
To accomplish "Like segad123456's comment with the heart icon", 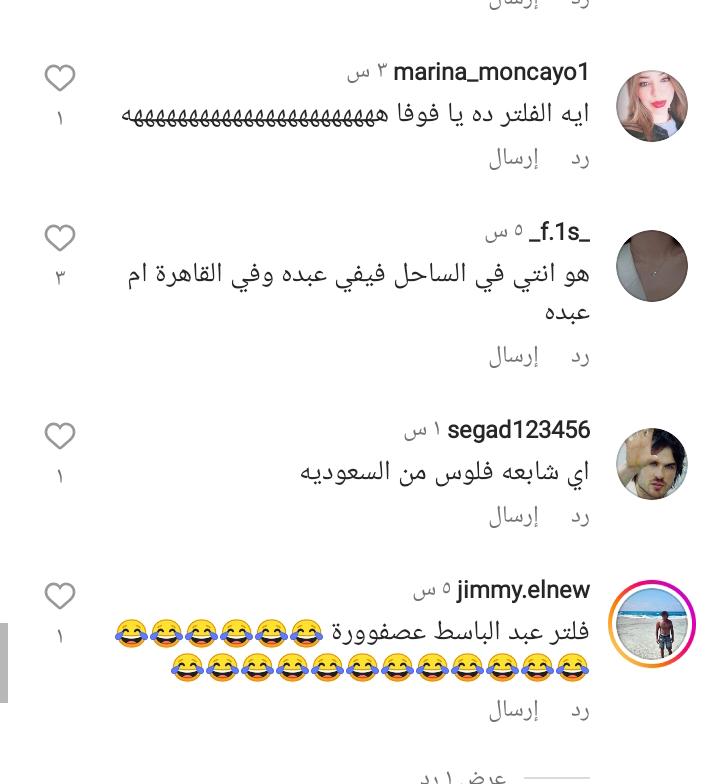I will pos(60,436).
